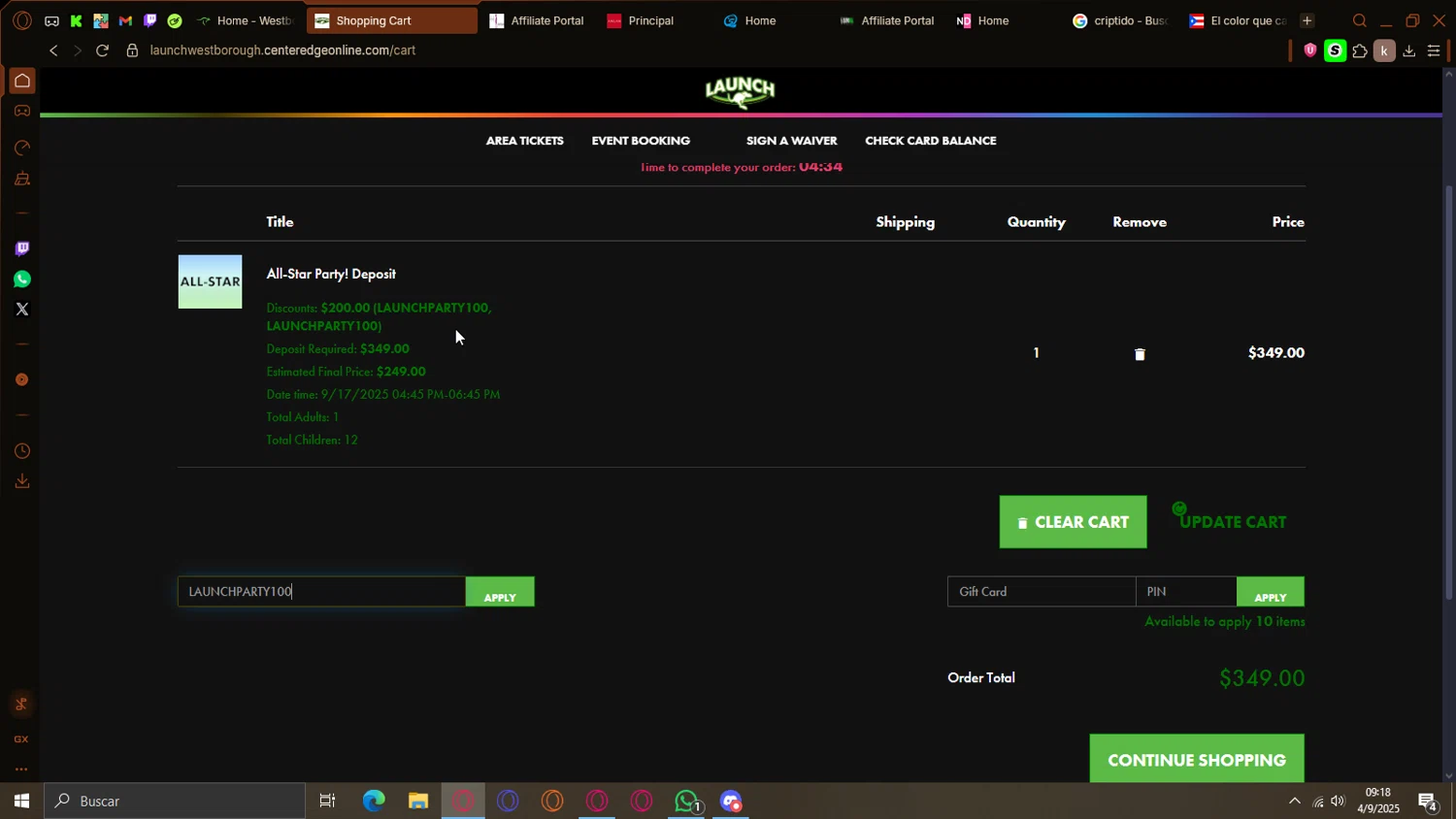Open the pinned puzzle-piece tab
The height and width of the screenshot is (819, 1456).
(x=101, y=20)
